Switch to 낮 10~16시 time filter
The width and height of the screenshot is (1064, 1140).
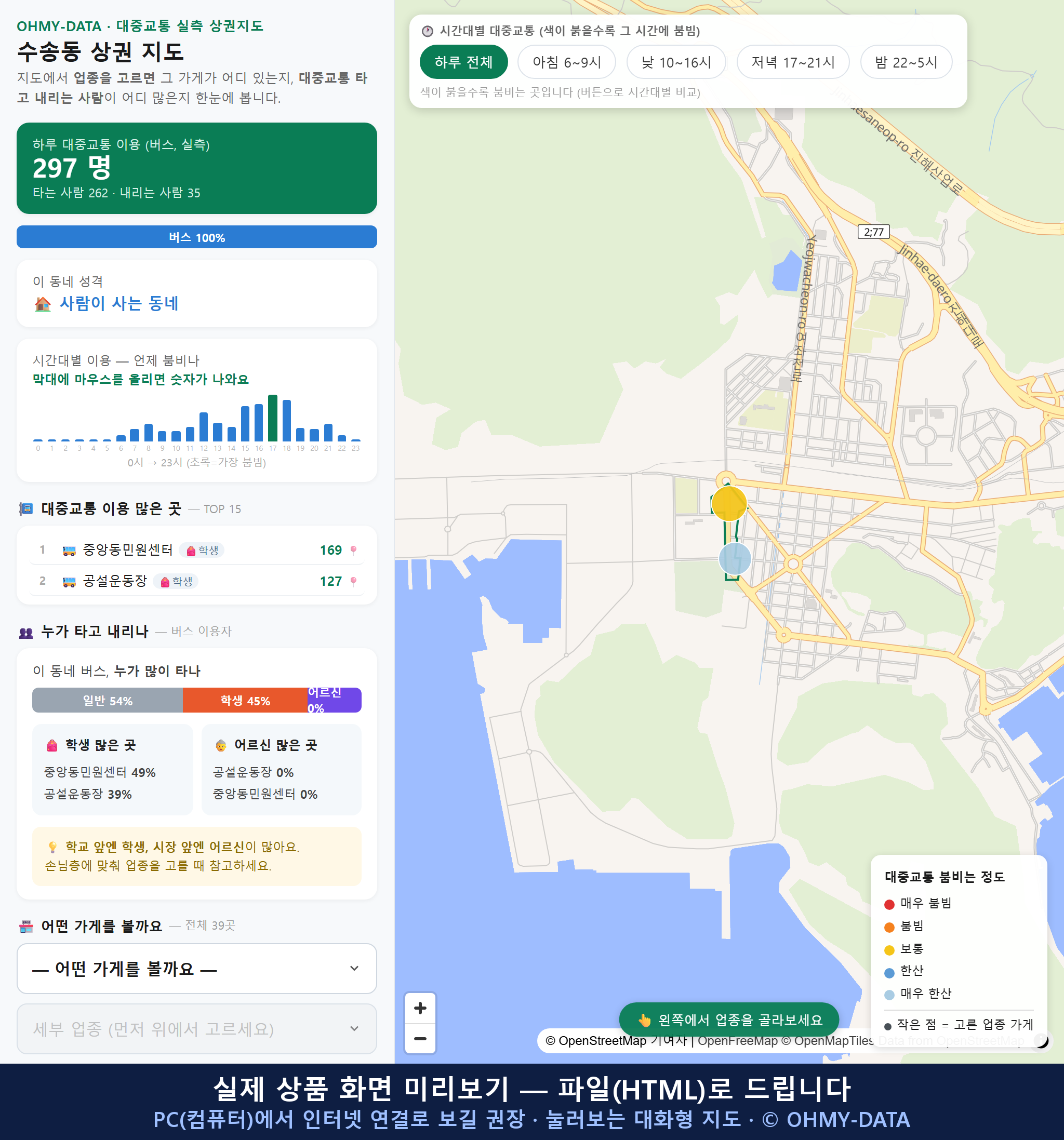[x=676, y=62]
